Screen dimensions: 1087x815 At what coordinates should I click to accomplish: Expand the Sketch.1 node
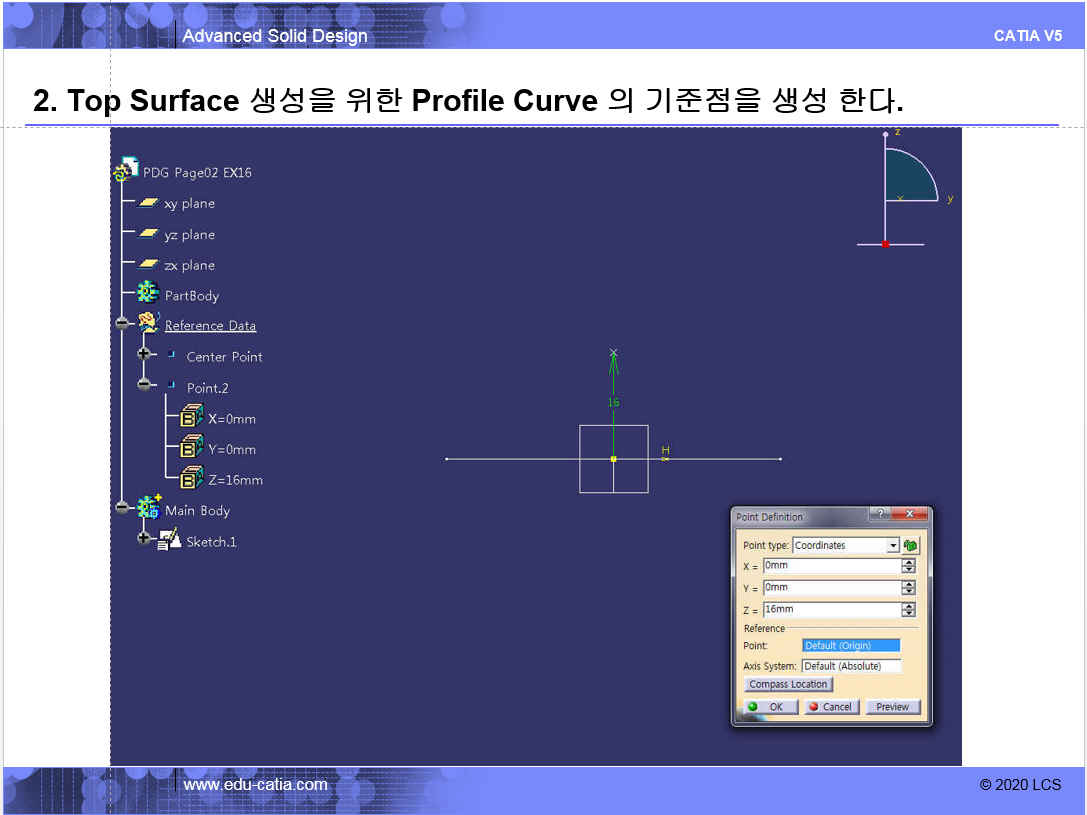coord(144,538)
